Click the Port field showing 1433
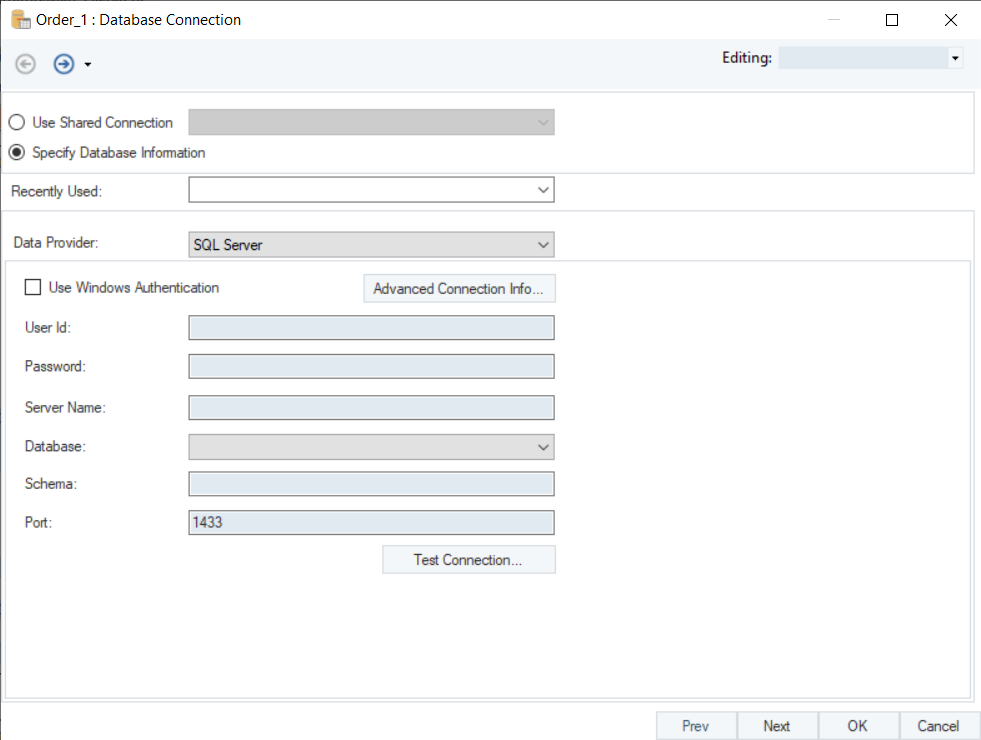This screenshot has height=740, width=981. tap(371, 522)
